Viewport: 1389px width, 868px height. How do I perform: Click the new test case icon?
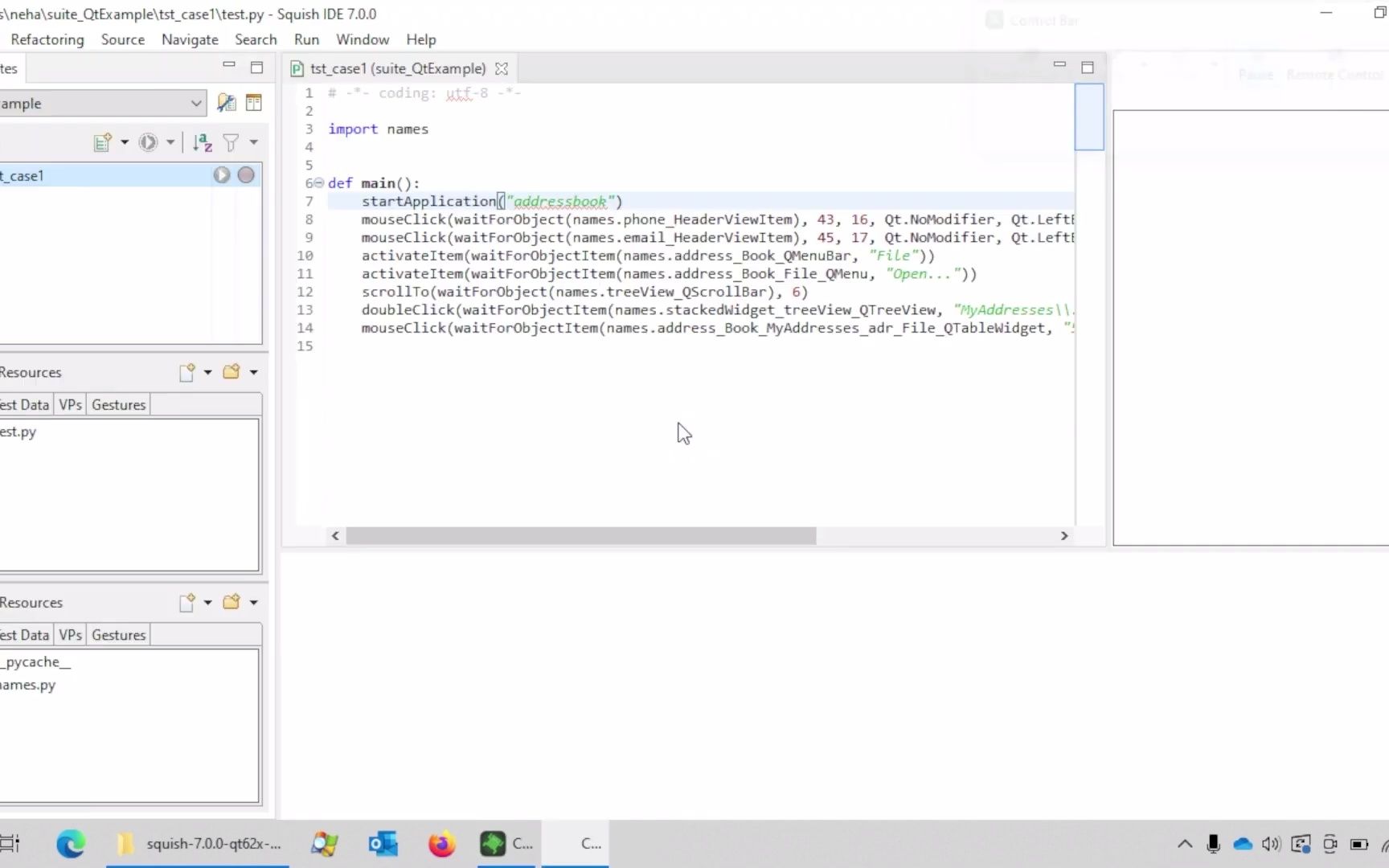[102, 142]
